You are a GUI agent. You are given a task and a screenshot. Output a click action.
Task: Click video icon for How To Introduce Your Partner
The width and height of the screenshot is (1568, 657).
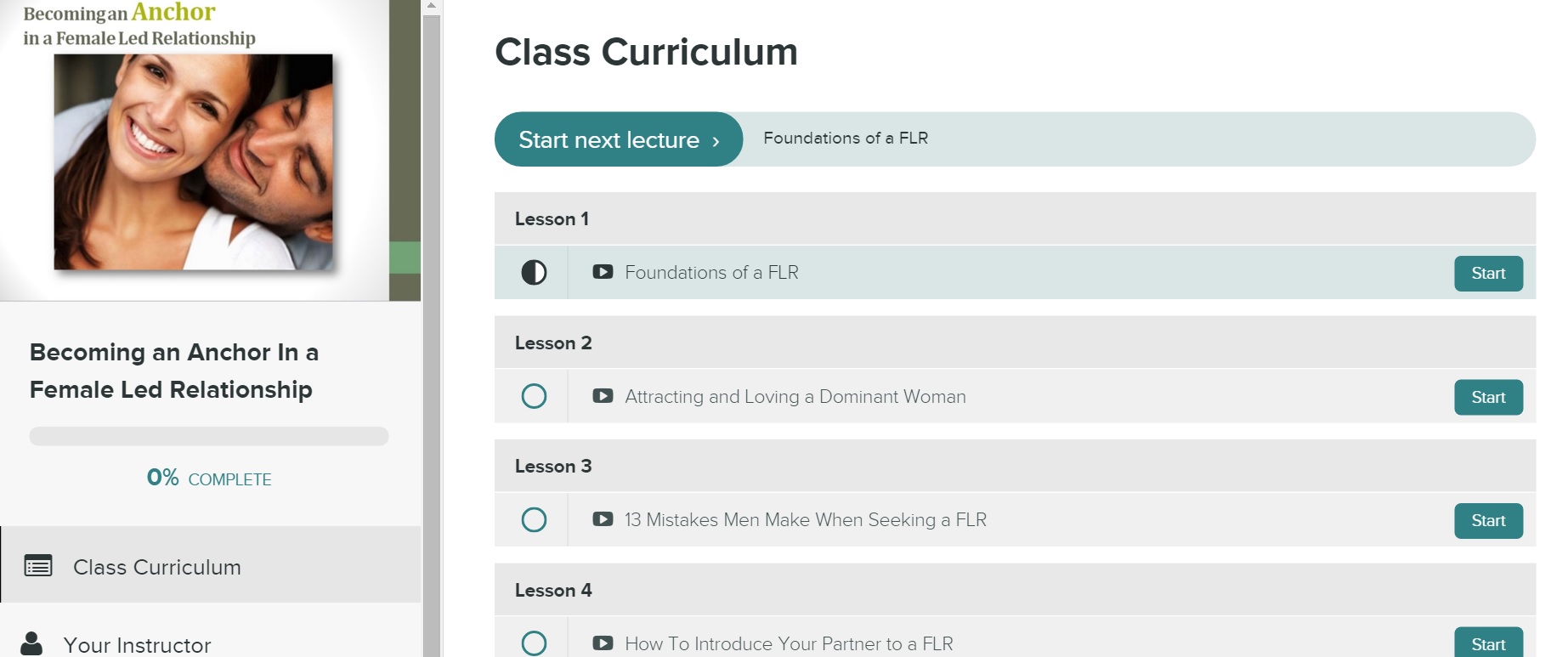pyautogui.click(x=603, y=643)
